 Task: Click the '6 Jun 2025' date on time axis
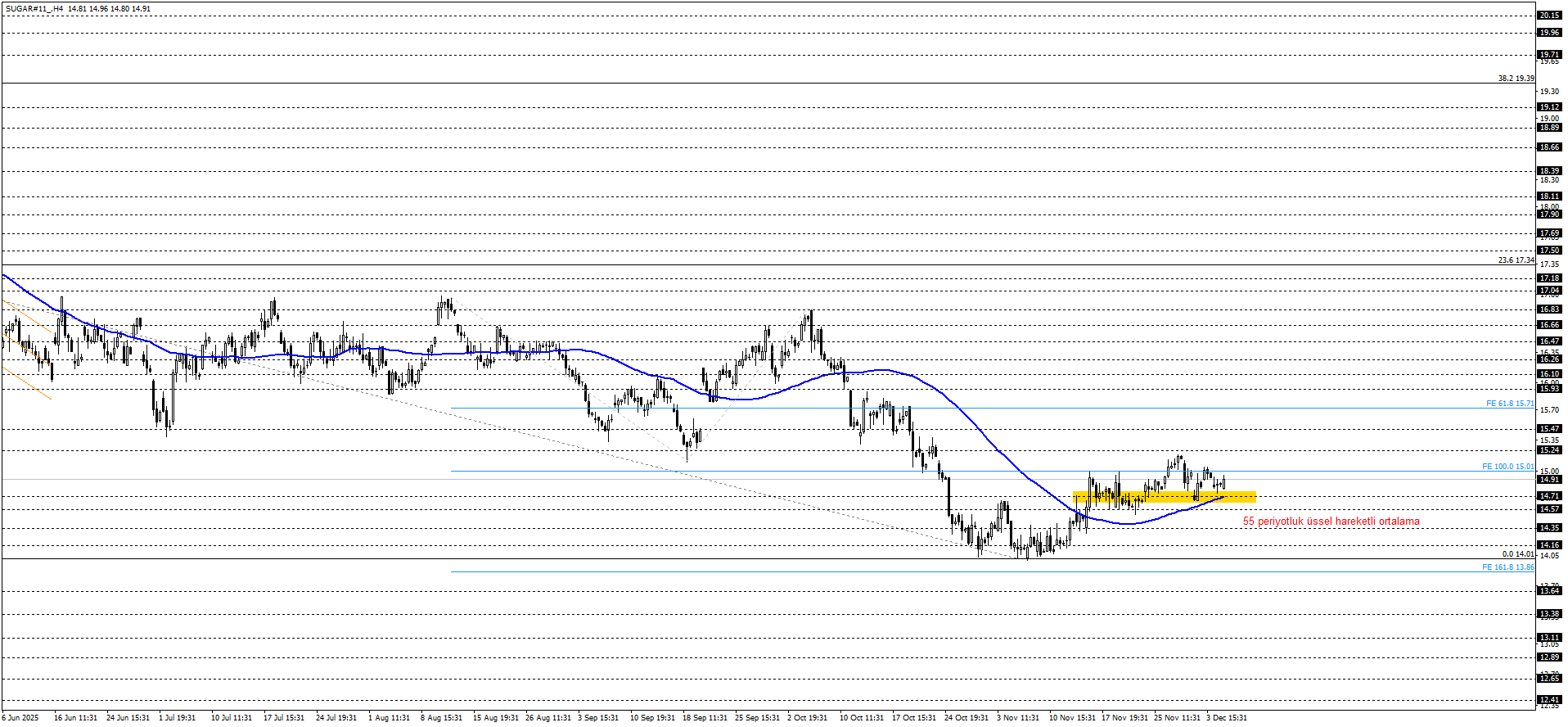click(x=20, y=718)
